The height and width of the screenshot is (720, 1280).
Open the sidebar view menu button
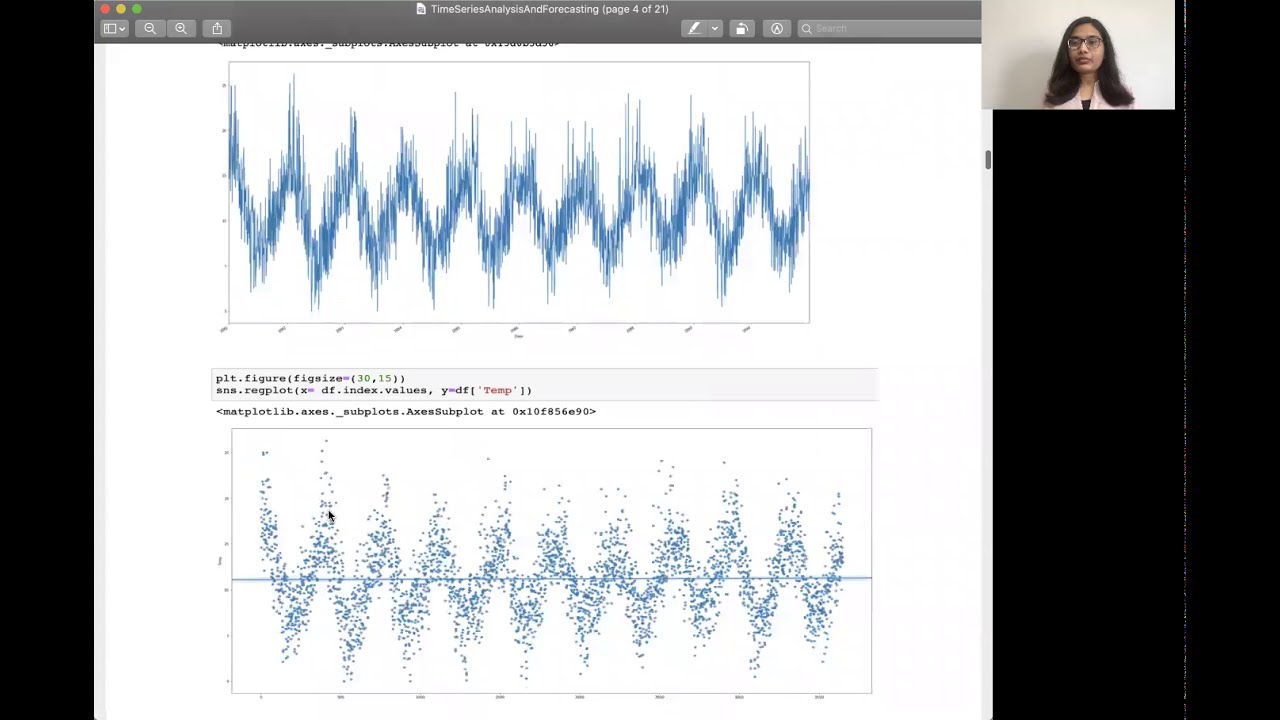pos(114,28)
